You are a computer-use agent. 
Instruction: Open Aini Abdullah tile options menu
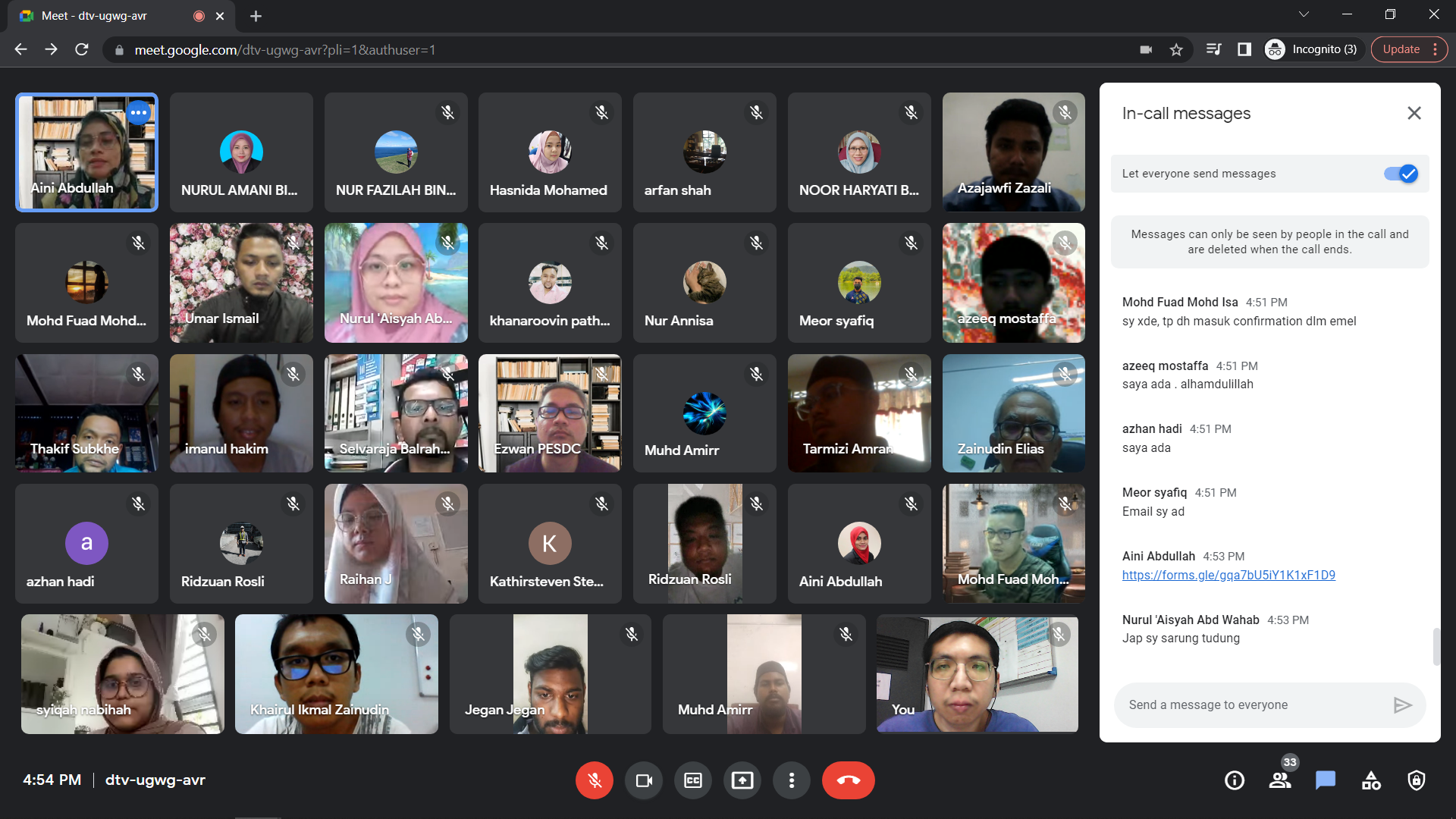[x=139, y=113]
